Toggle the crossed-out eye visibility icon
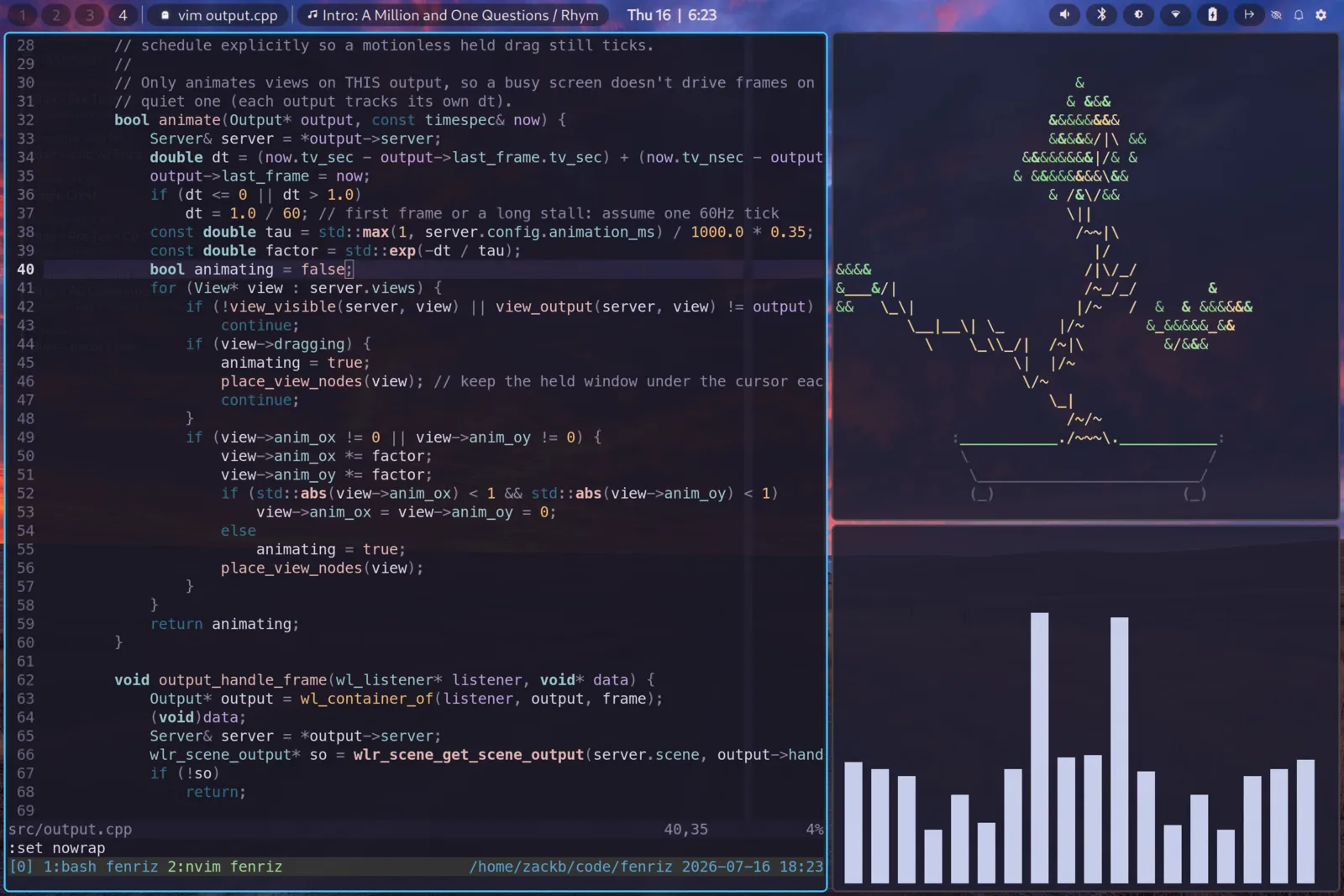 [x=1276, y=14]
